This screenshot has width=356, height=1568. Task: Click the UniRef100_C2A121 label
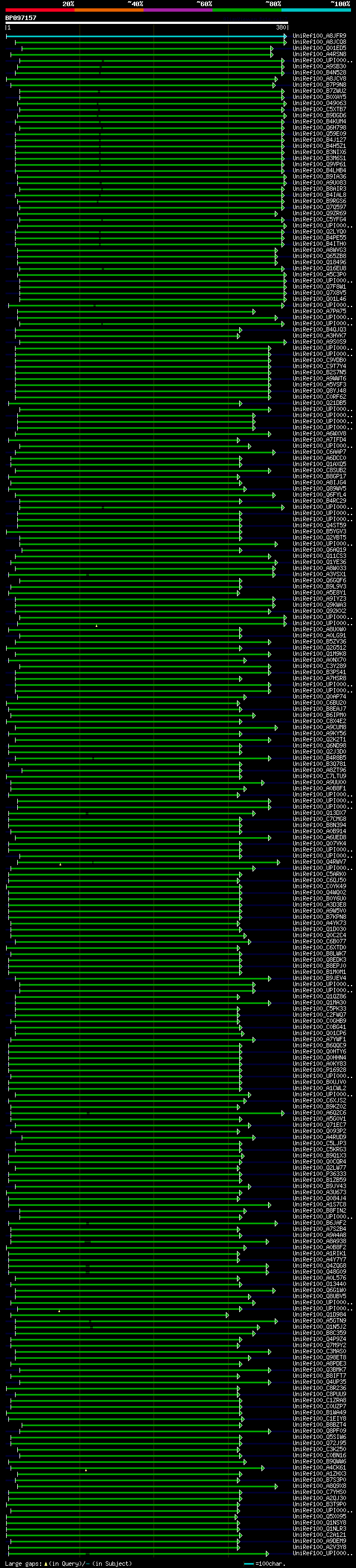pyautogui.click(x=319, y=1535)
